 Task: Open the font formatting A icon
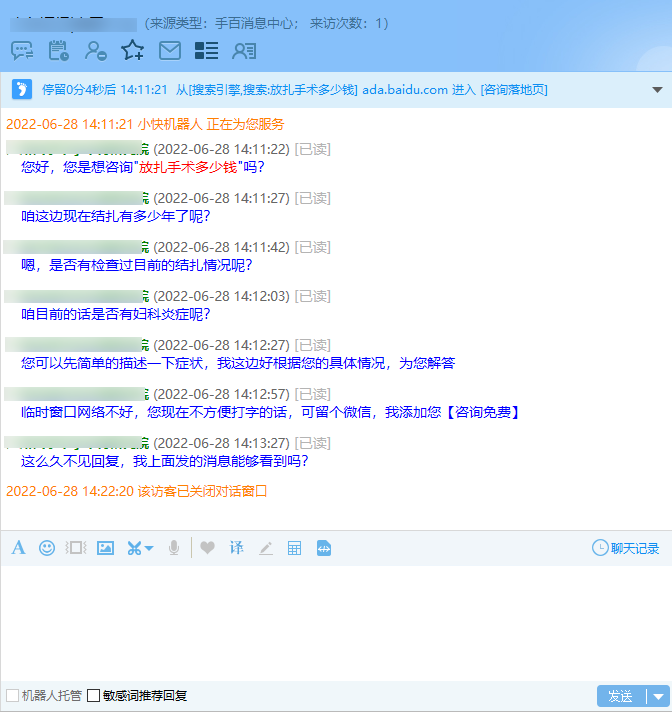pos(18,548)
